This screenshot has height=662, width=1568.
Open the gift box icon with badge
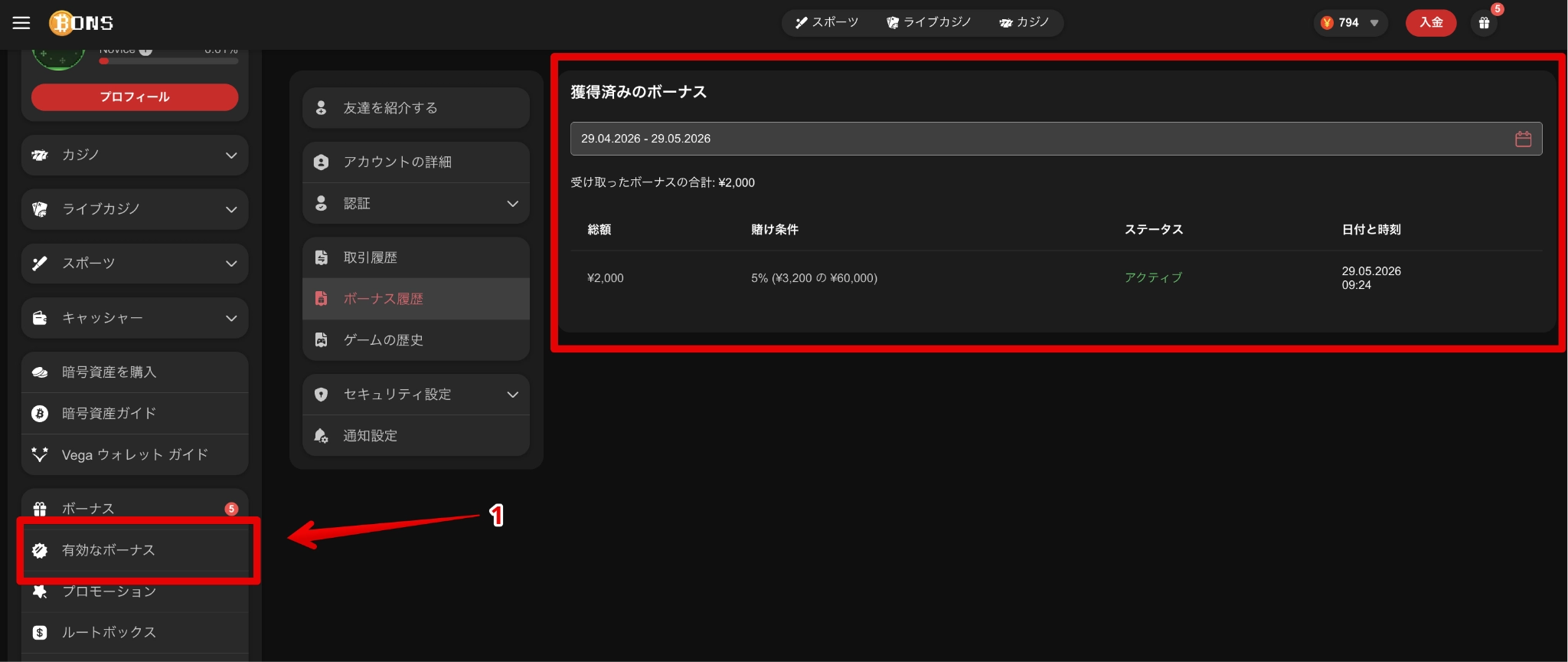point(1484,23)
